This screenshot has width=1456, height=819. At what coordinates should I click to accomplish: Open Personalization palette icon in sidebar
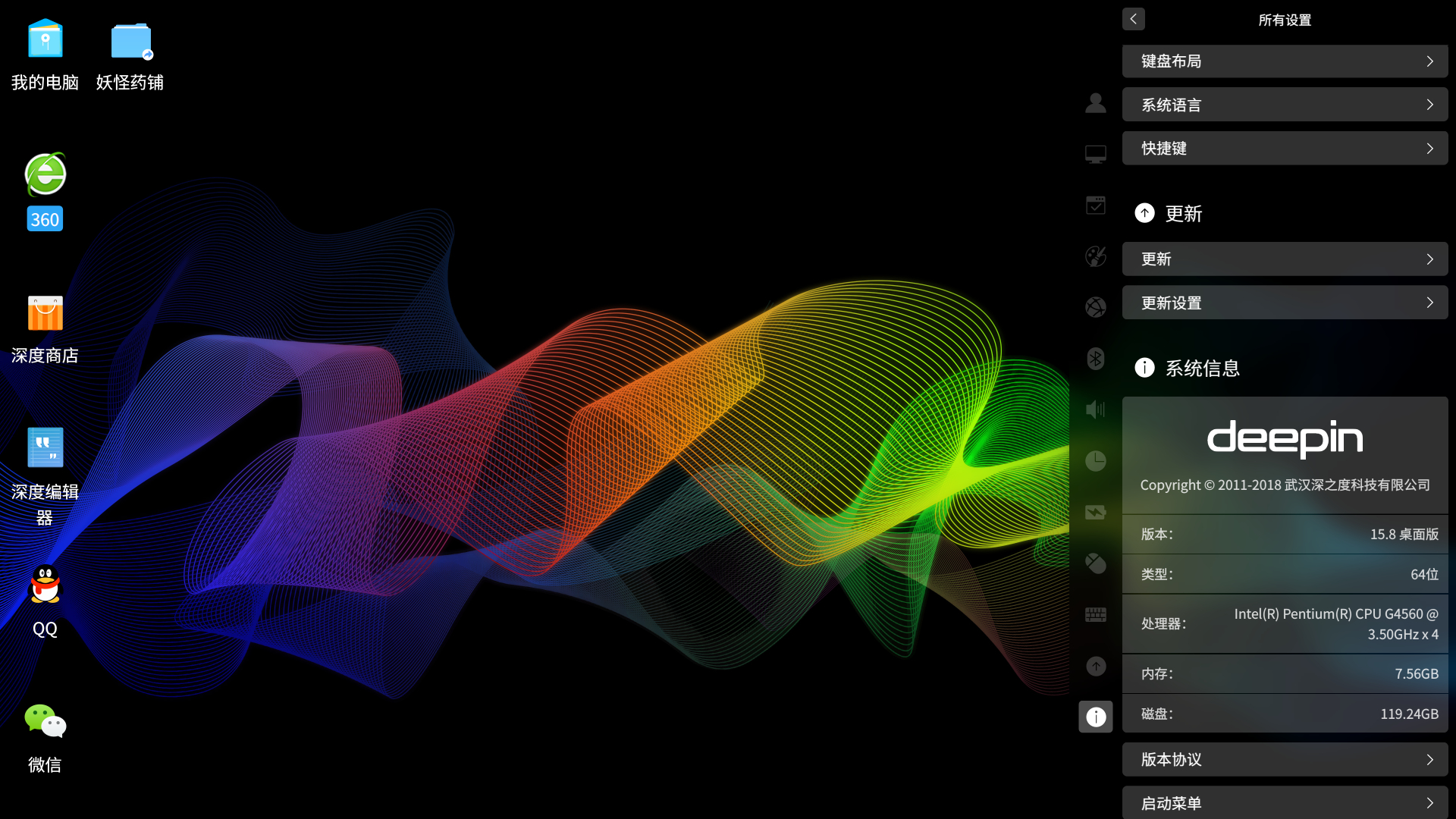coord(1095,256)
